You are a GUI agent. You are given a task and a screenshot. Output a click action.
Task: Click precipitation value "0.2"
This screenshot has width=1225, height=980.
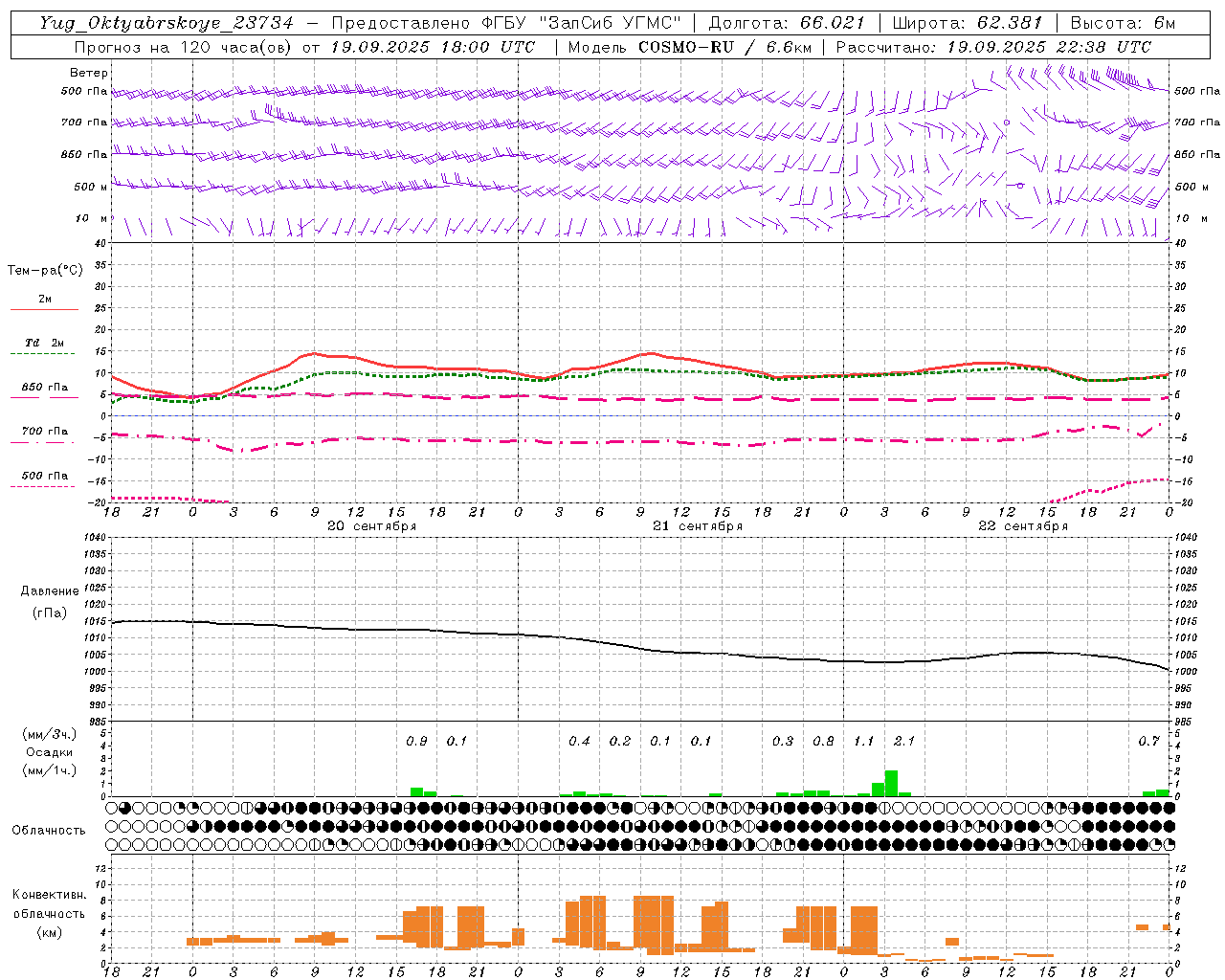[620, 742]
